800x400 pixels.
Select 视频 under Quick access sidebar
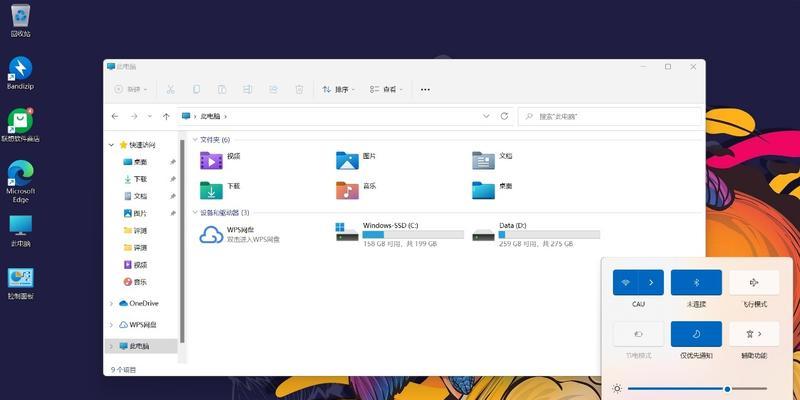(x=135, y=265)
